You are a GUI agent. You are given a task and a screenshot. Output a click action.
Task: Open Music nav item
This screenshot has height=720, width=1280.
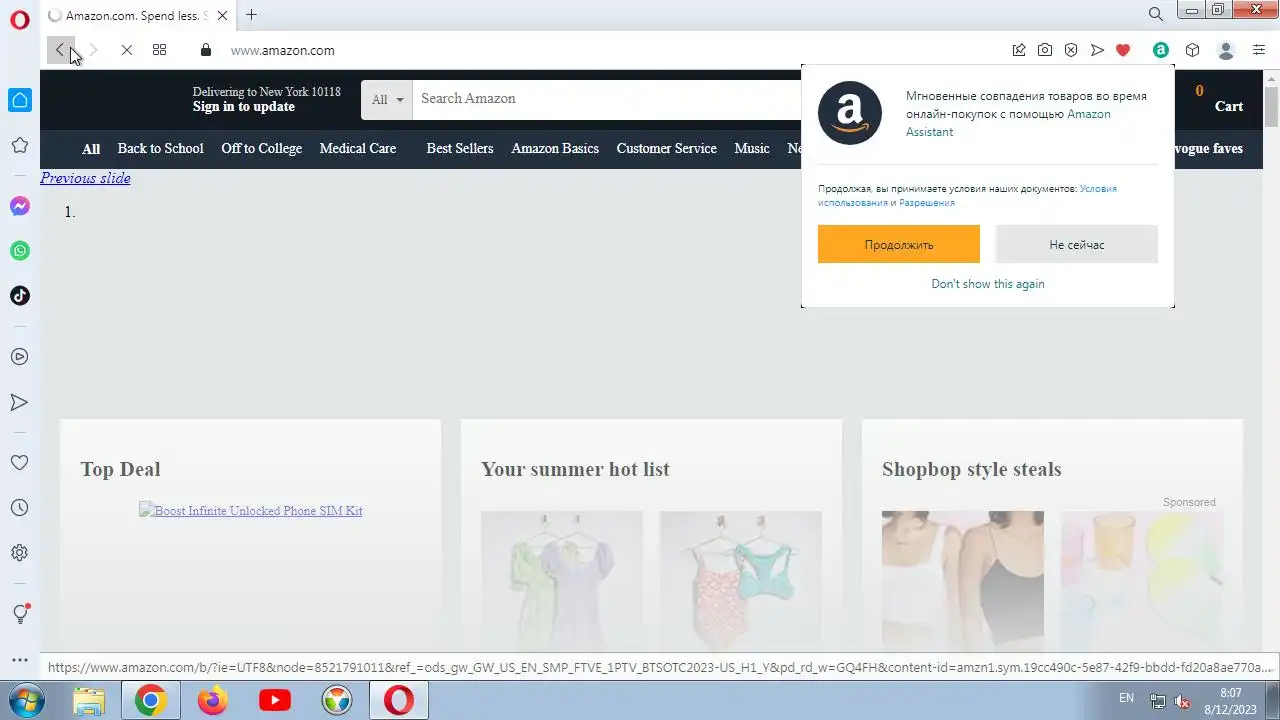click(752, 148)
